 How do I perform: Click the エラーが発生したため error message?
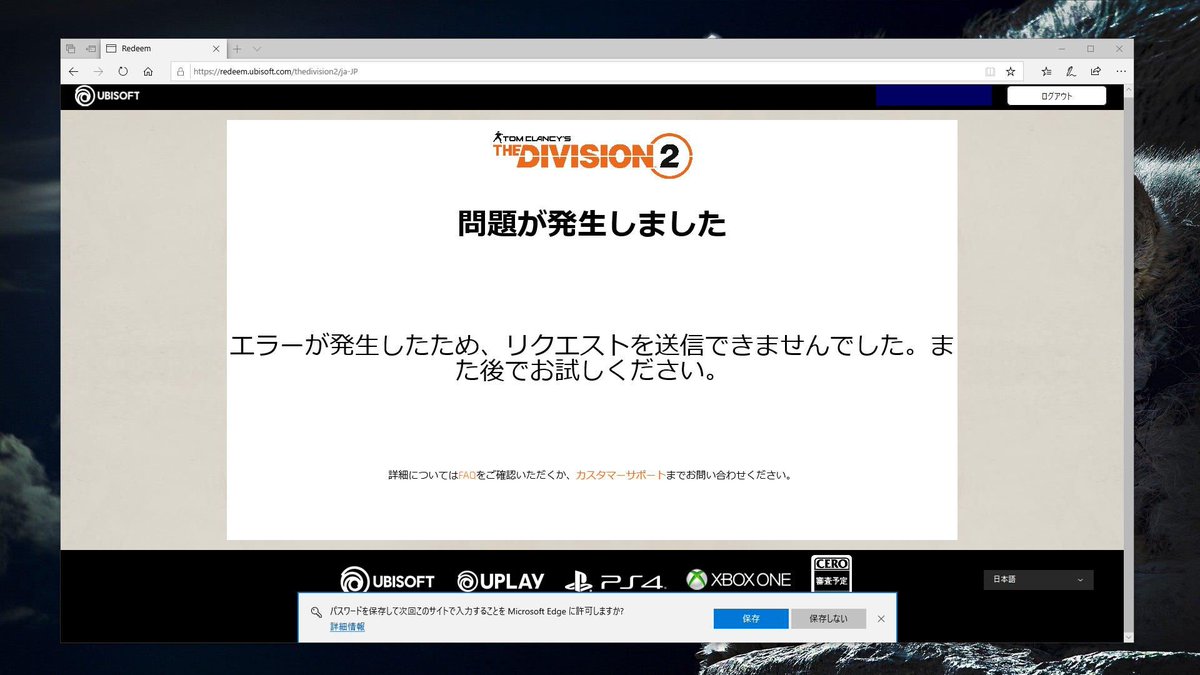[592, 359]
